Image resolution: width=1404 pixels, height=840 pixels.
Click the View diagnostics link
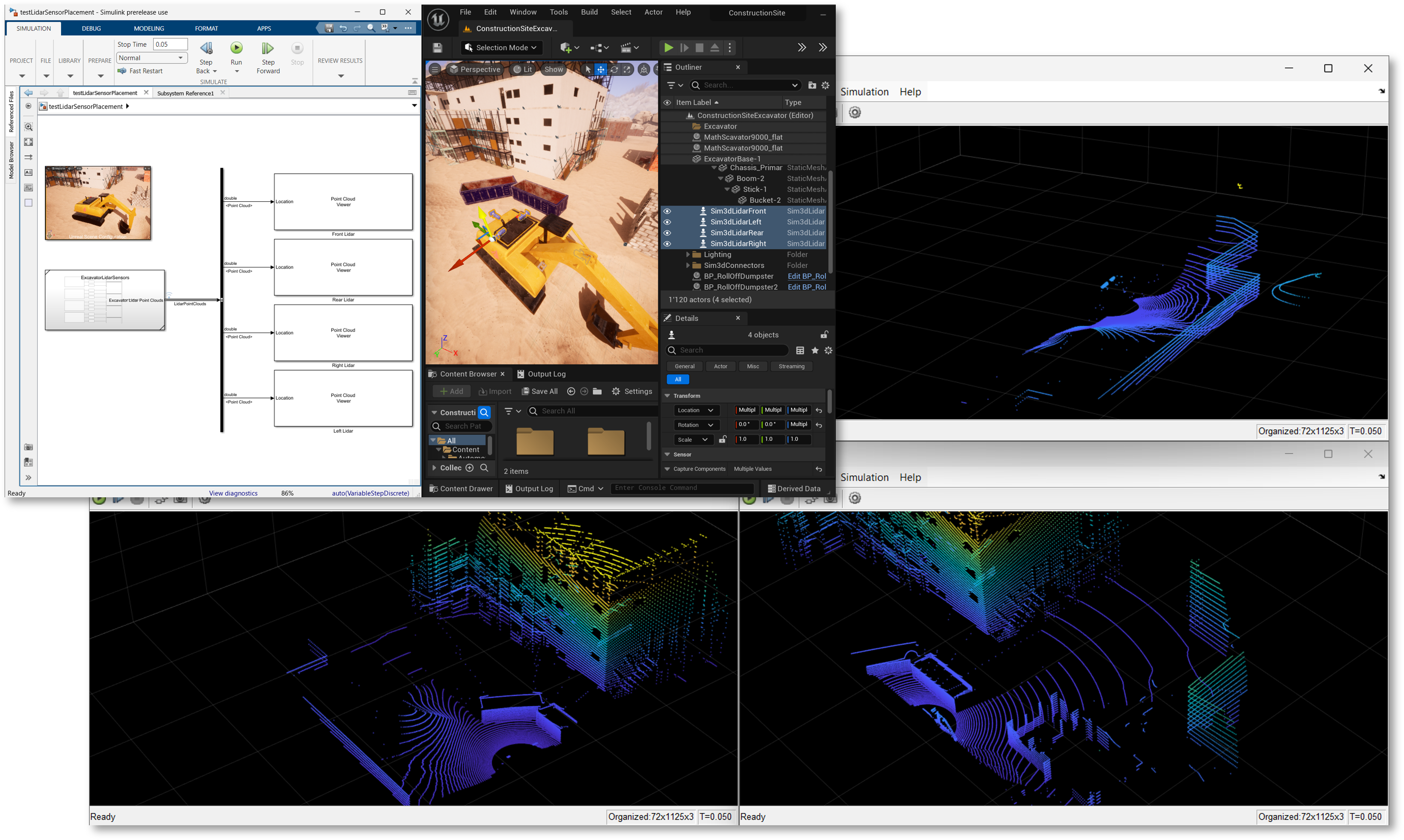(233, 493)
